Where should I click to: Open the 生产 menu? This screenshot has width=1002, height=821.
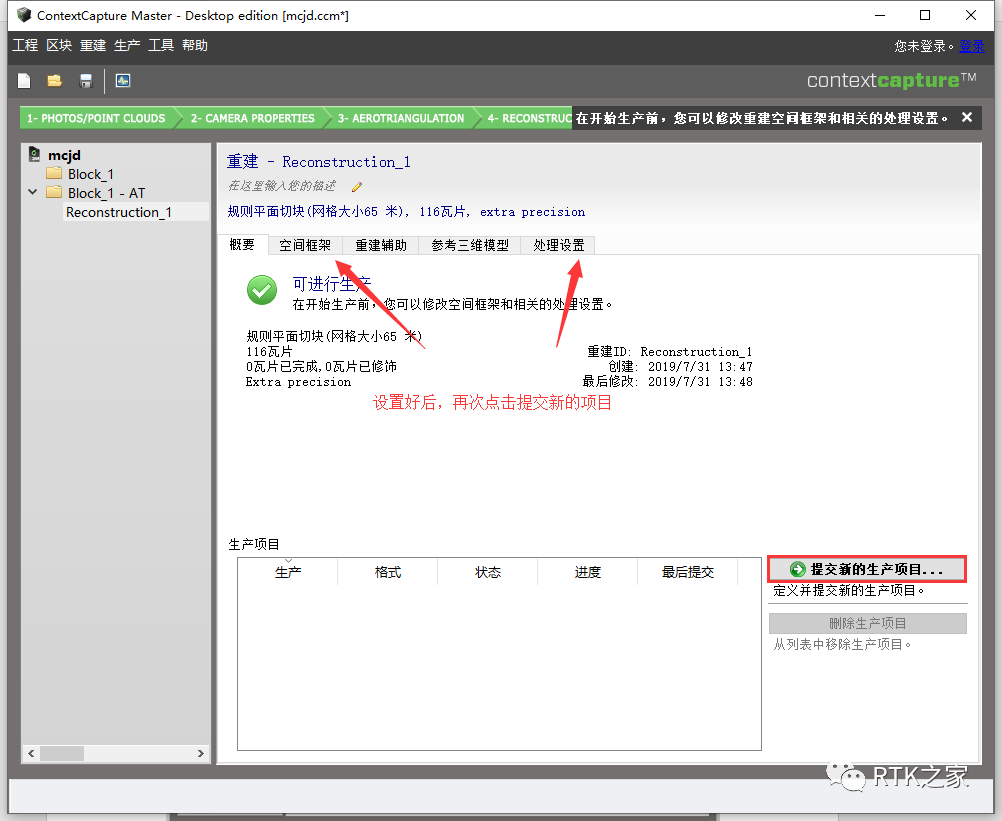coord(127,45)
